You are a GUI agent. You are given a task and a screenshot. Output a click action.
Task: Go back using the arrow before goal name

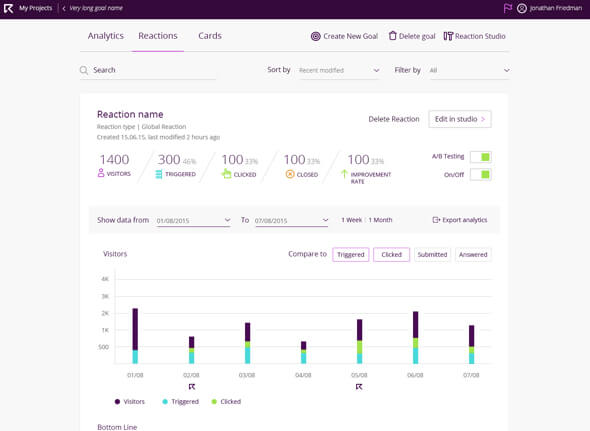[x=64, y=8]
